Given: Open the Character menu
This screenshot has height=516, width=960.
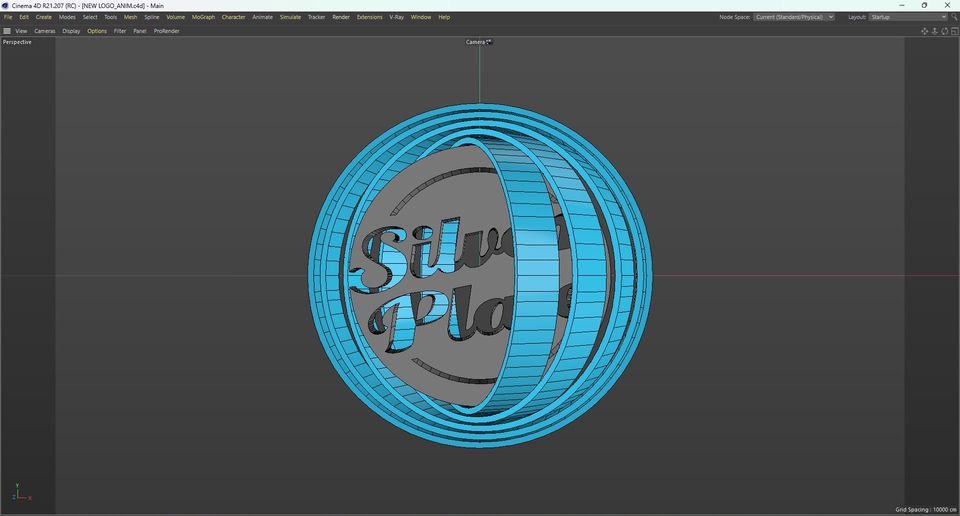Looking at the screenshot, I should tap(233, 17).
